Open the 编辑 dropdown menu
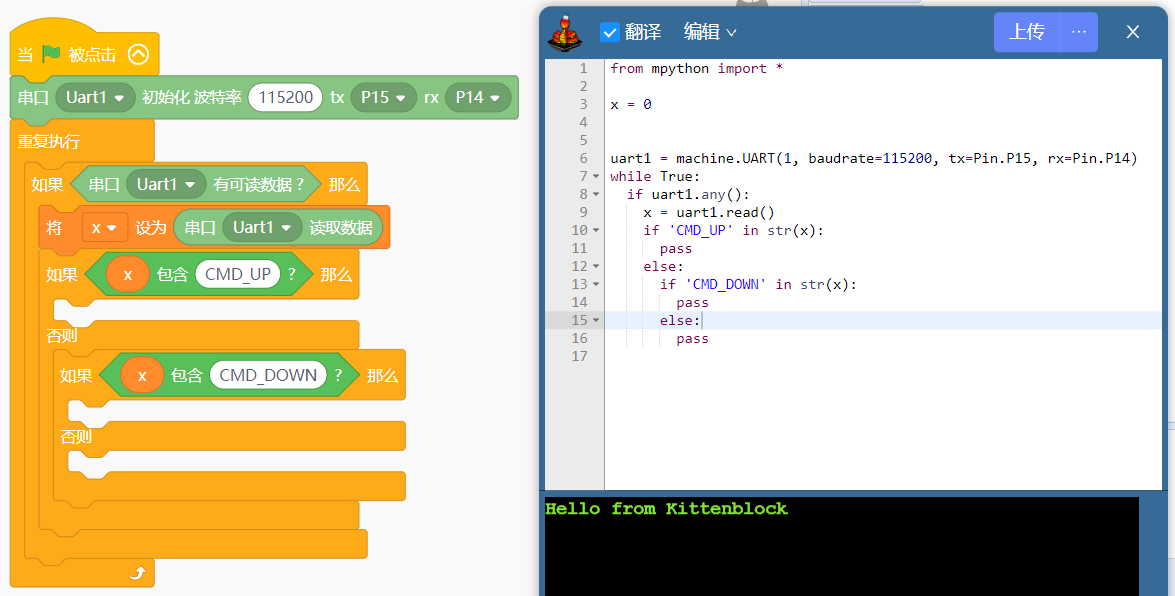 (710, 32)
